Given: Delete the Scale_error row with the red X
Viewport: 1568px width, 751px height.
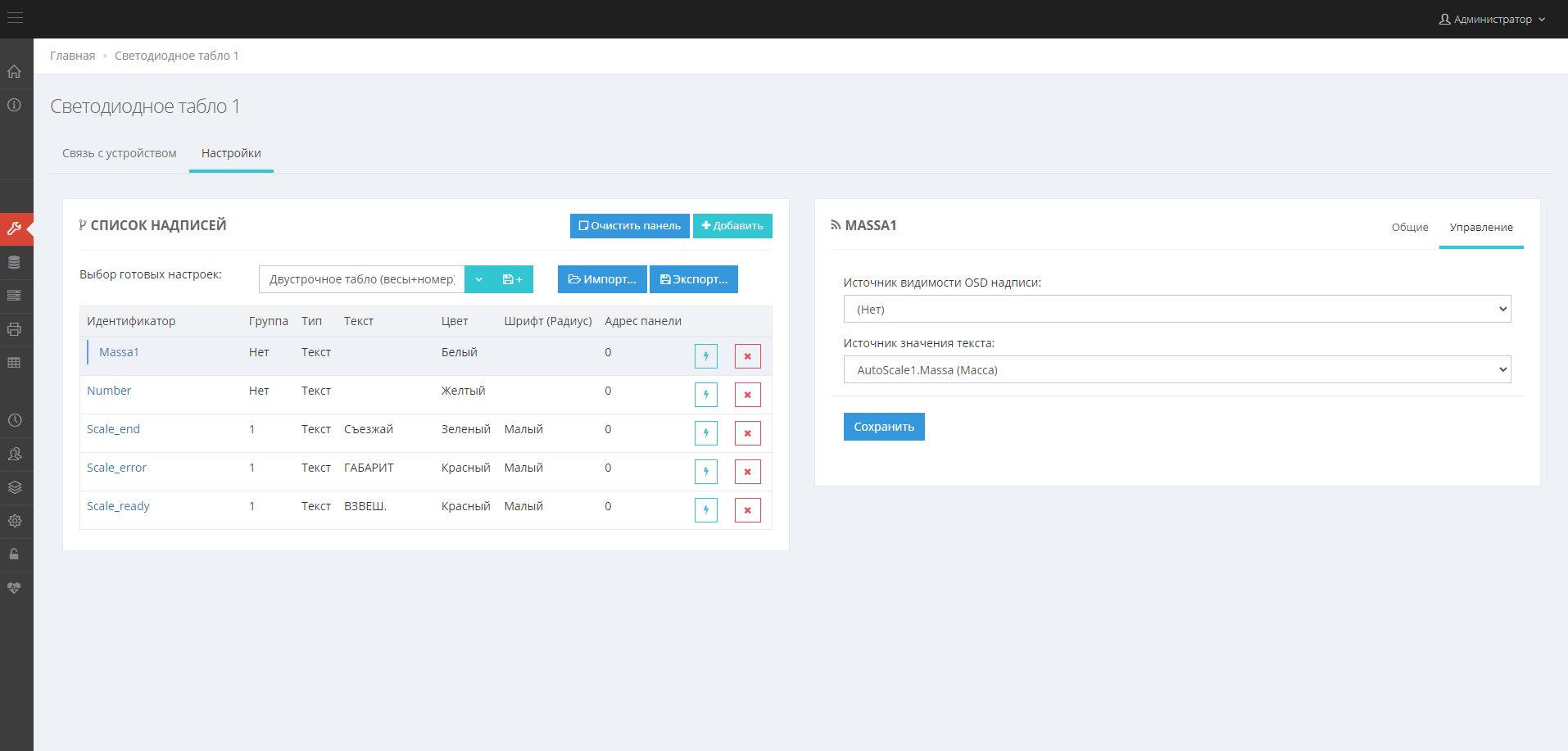Looking at the screenshot, I should point(747,472).
